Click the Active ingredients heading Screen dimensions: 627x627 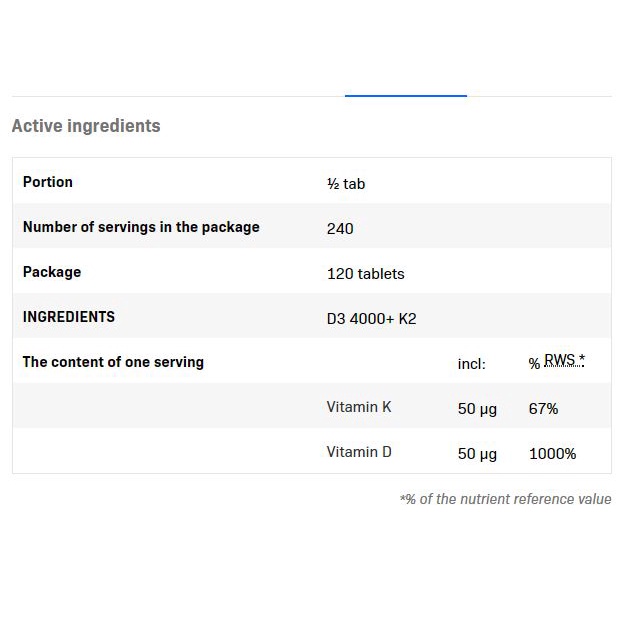86,126
